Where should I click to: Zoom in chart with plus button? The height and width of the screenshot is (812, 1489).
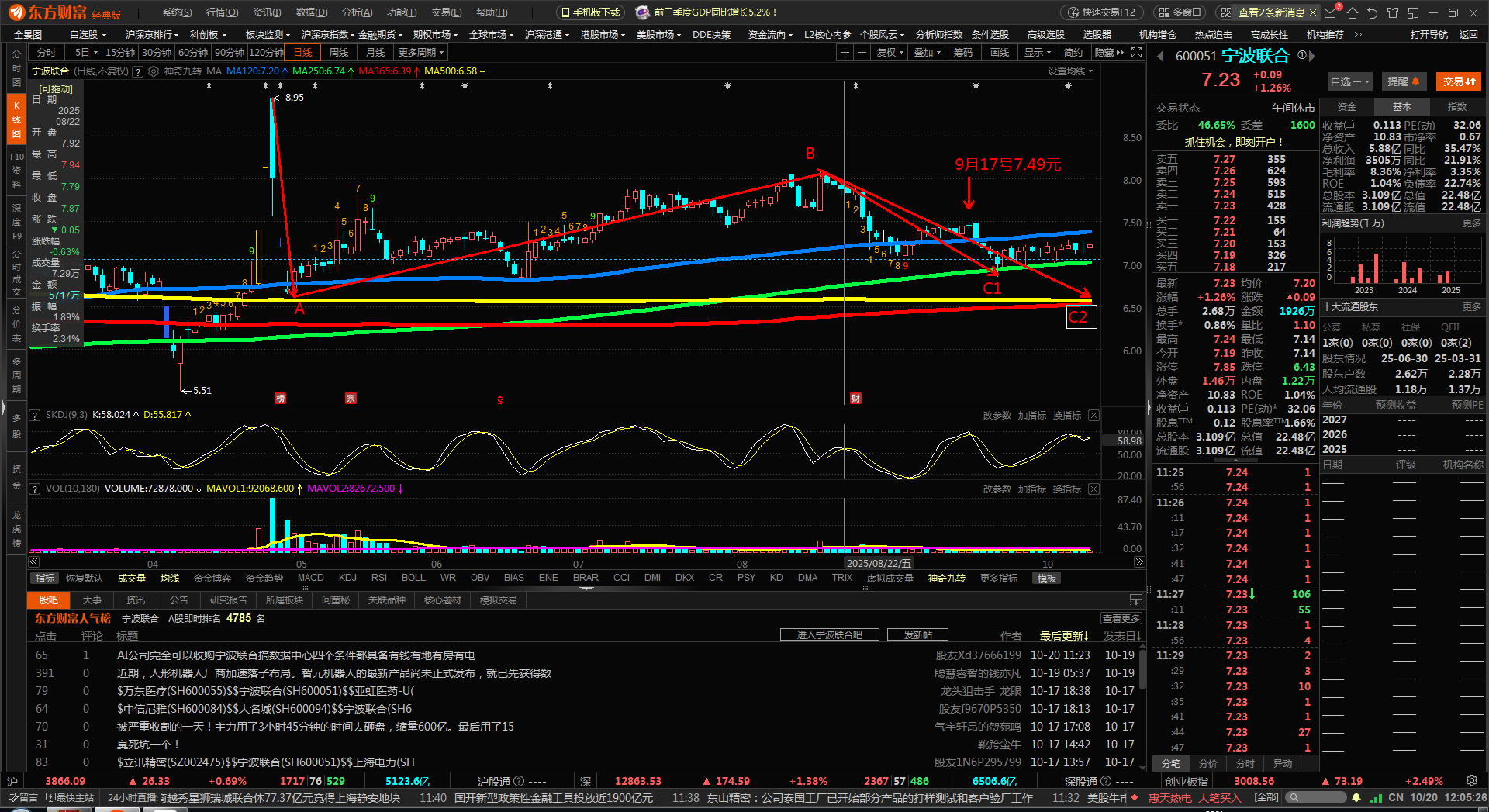pos(845,53)
